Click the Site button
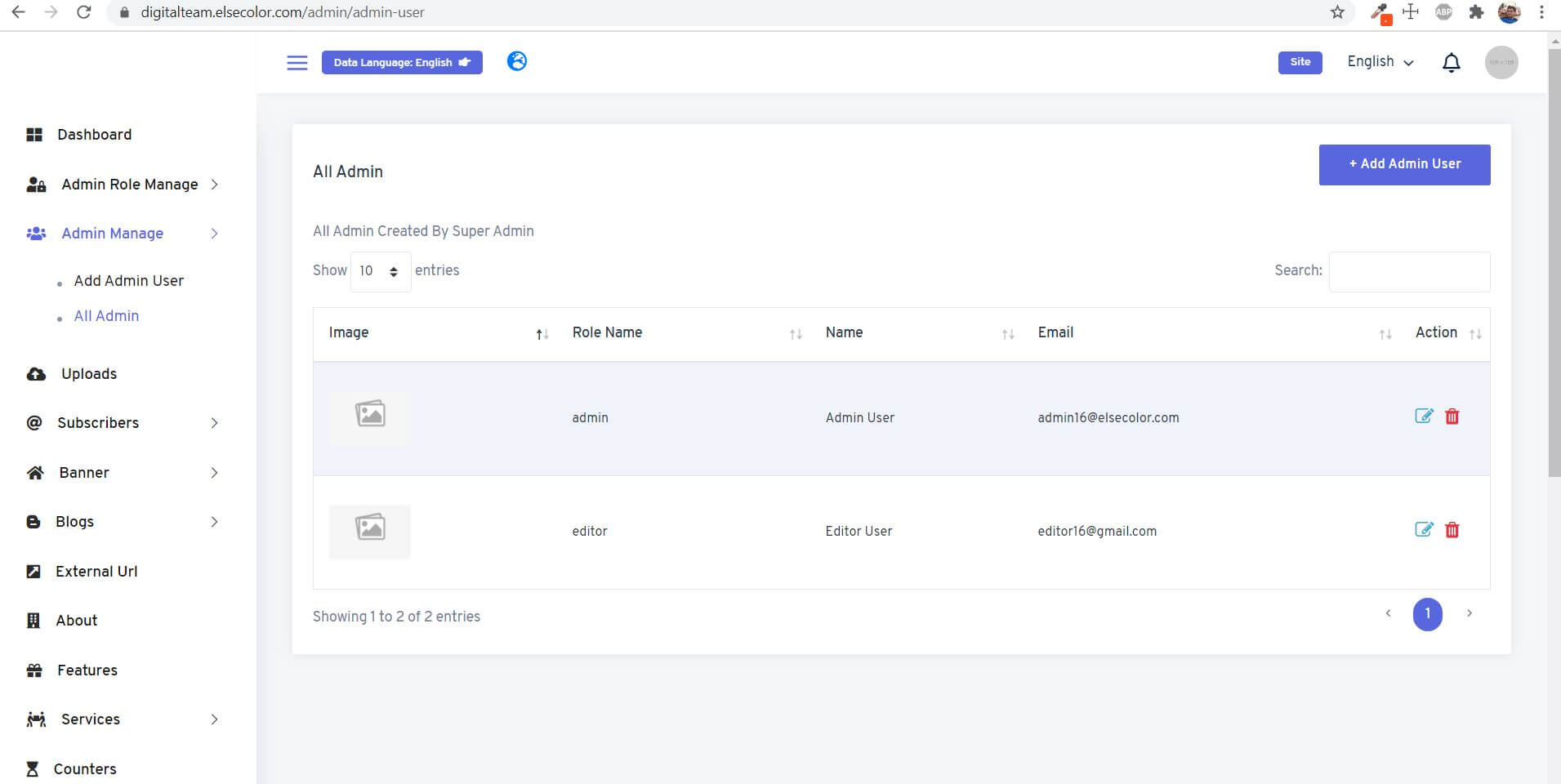Image resolution: width=1561 pixels, height=784 pixels. pos(1300,62)
